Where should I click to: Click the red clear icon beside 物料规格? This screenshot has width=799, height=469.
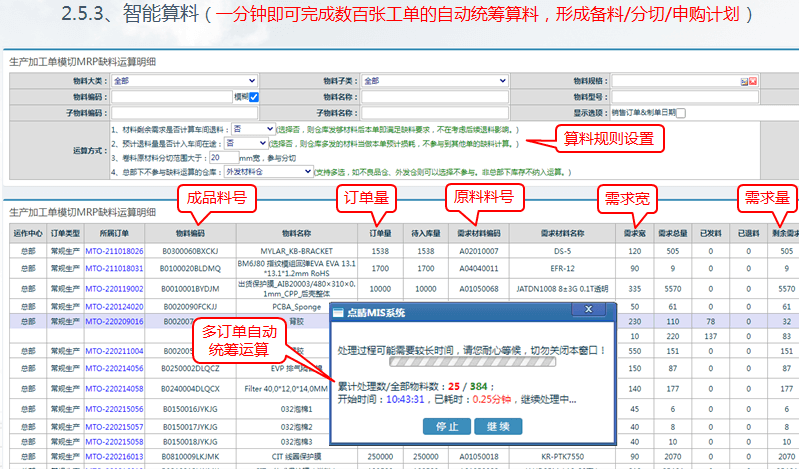[753, 82]
